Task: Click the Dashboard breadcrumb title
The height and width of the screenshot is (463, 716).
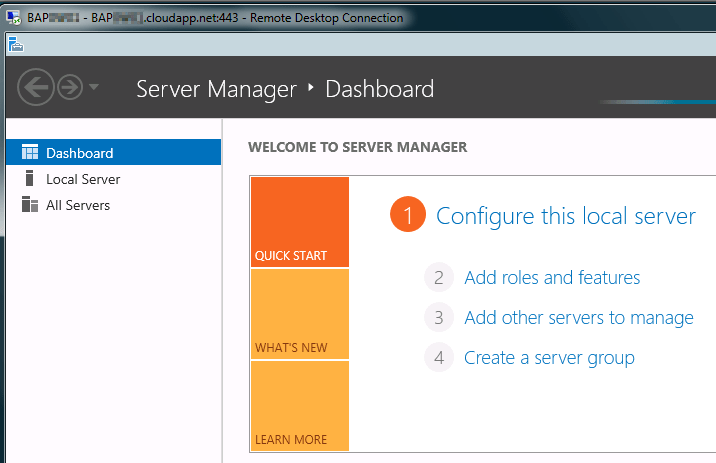Action: coord(380,89)
